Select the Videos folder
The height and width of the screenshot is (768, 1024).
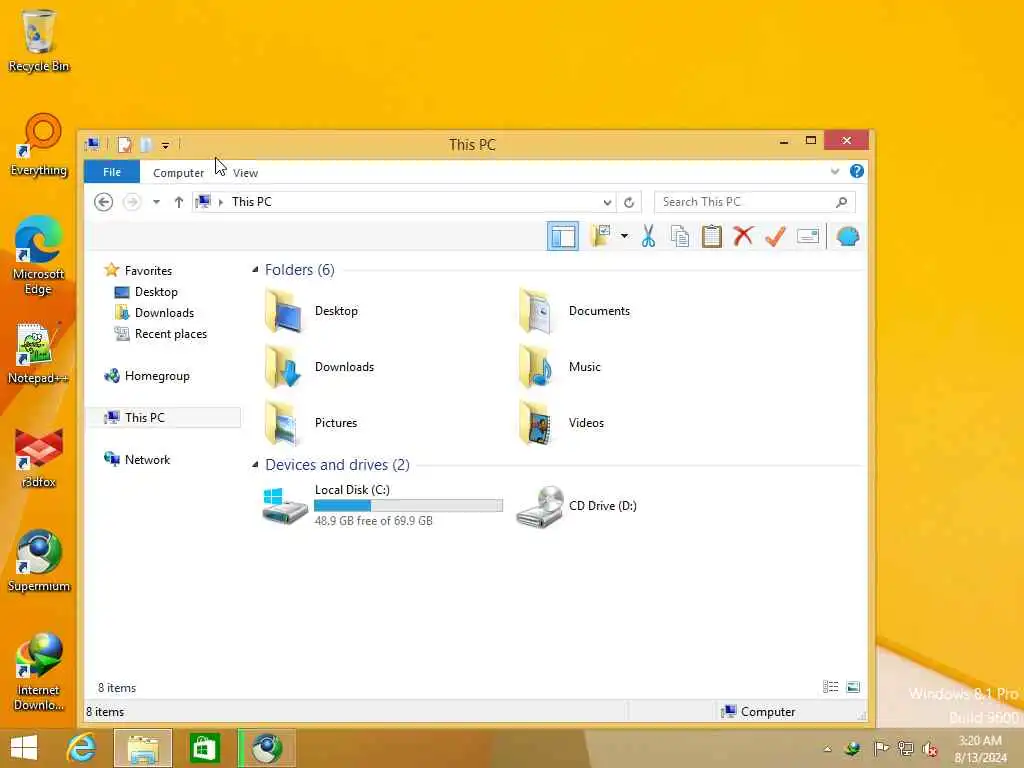(x=561, y=423)
